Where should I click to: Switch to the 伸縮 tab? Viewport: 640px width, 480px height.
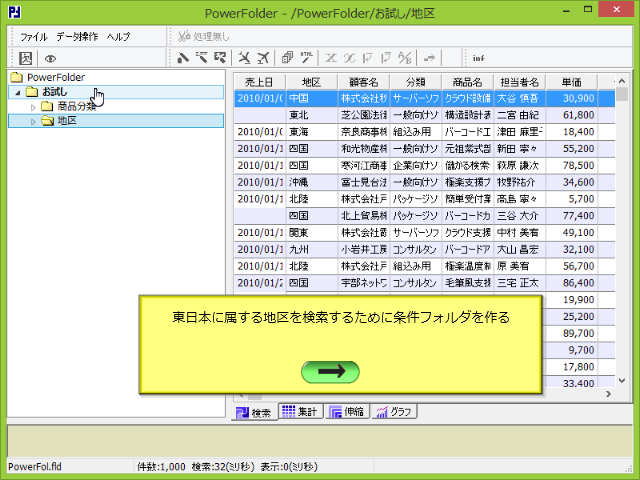(x=347, y=411)
